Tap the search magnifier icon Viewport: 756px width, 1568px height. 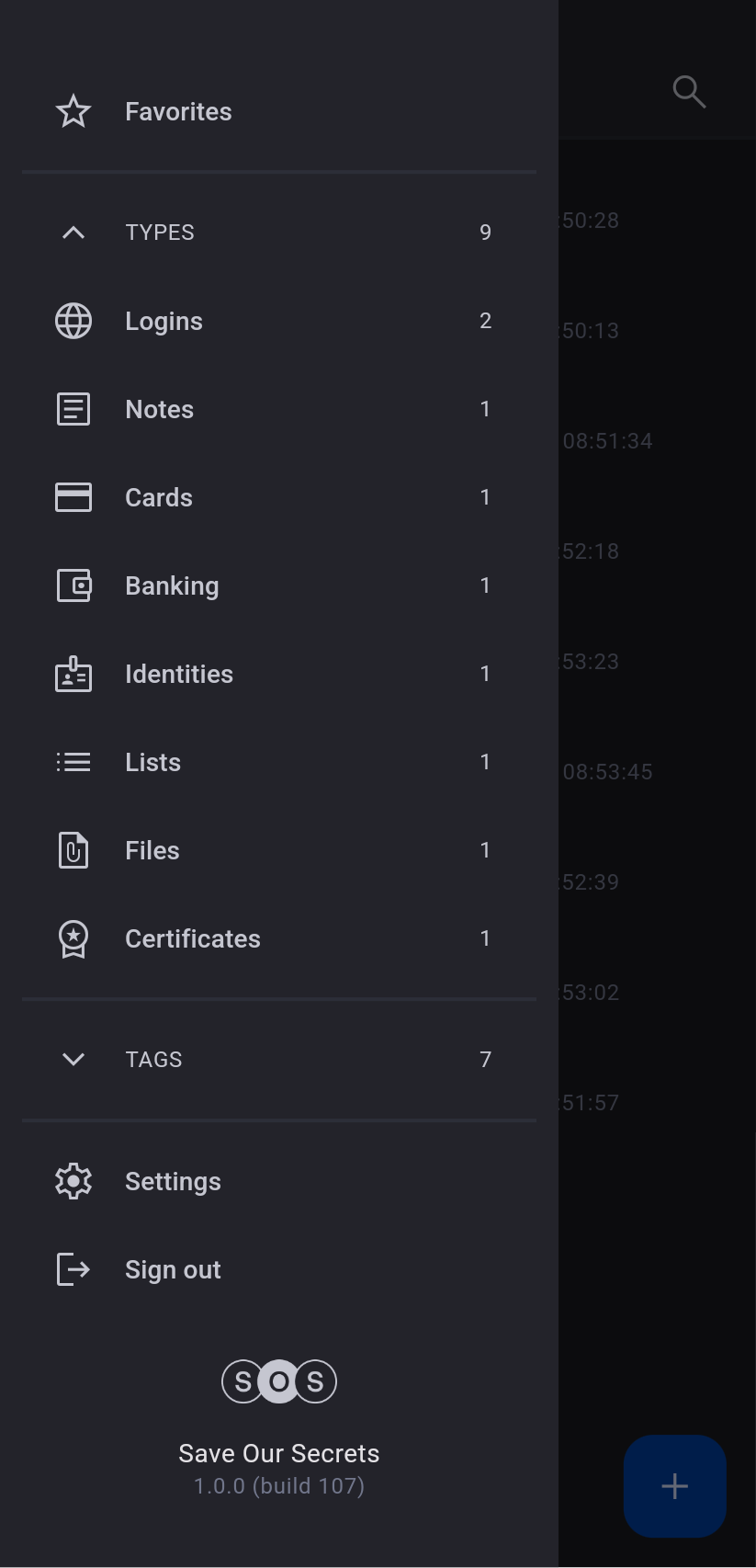click(689, 92)
